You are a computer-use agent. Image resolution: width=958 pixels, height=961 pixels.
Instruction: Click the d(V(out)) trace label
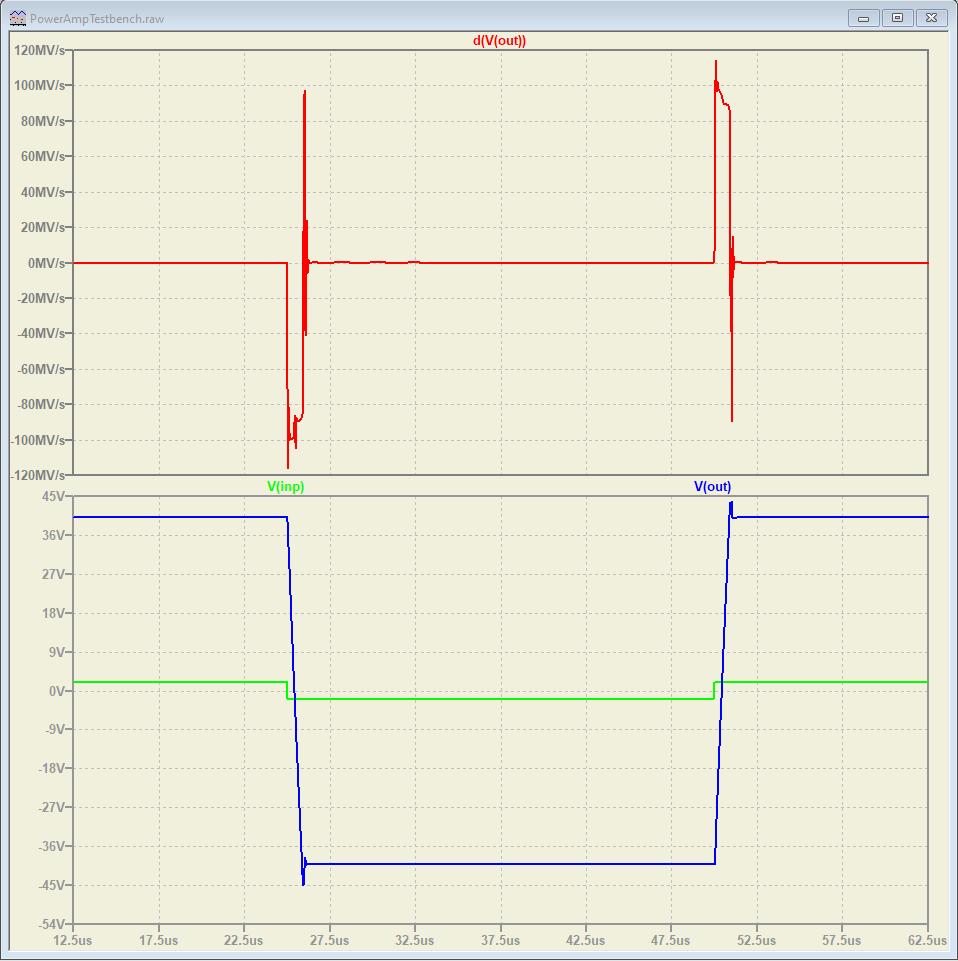pyautogui.click(x=499, y=40)
